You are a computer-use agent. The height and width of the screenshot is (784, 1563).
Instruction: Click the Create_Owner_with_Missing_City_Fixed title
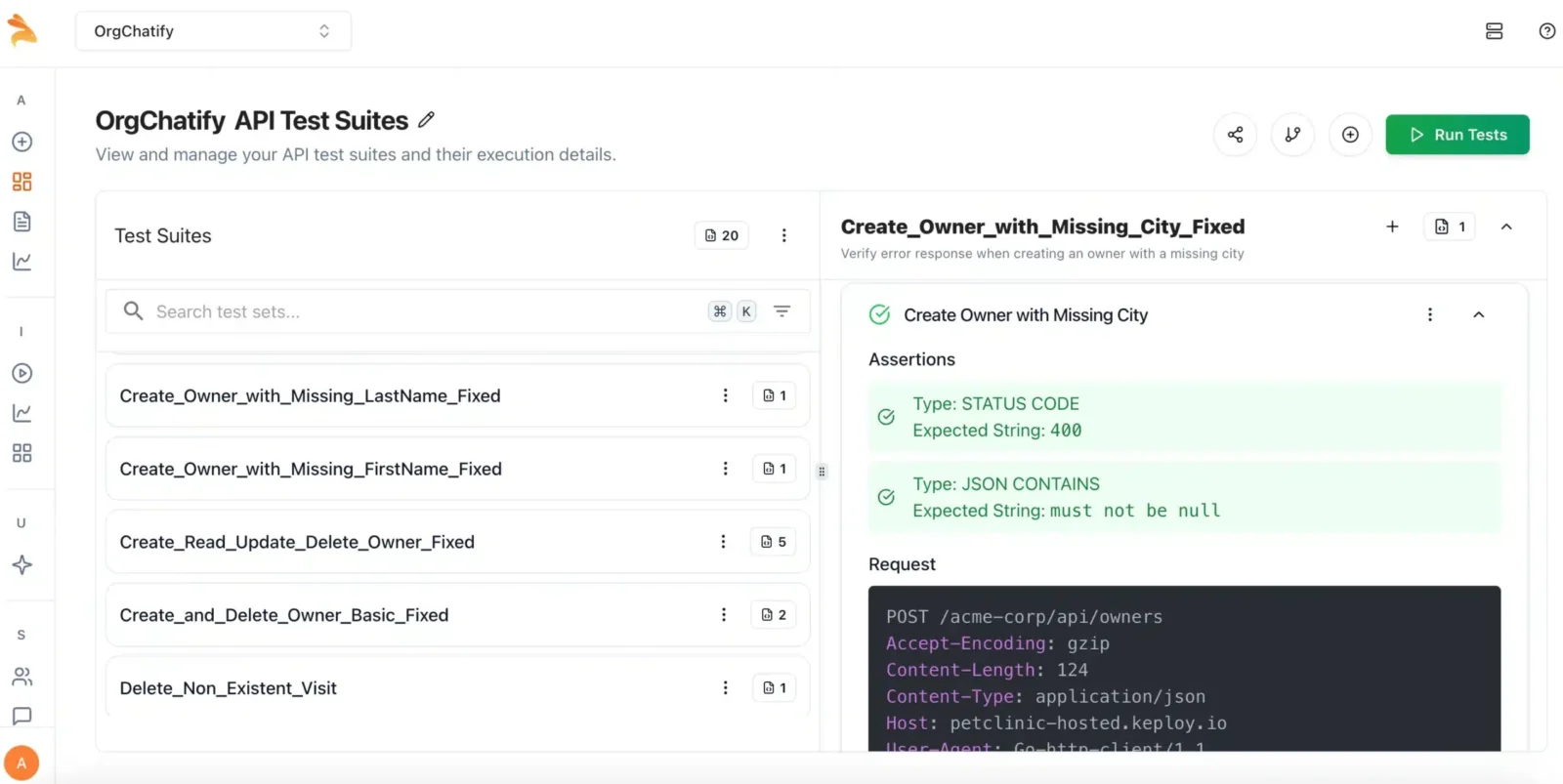1042,227
